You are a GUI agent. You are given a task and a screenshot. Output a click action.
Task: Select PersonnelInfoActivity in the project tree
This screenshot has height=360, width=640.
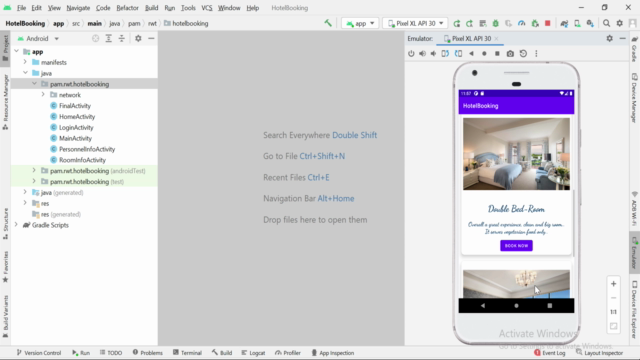click(x=87, y=149)
